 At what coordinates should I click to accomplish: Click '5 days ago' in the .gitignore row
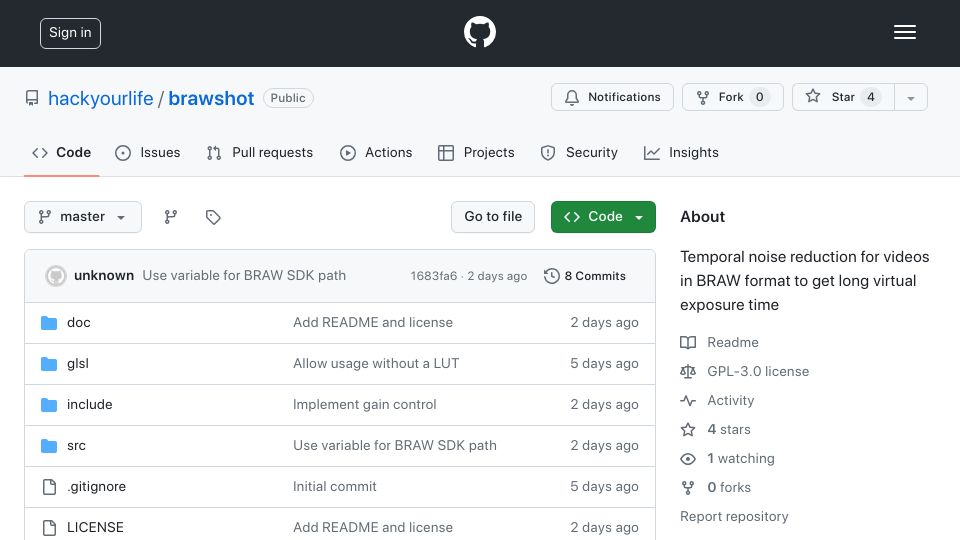(604, 487)
